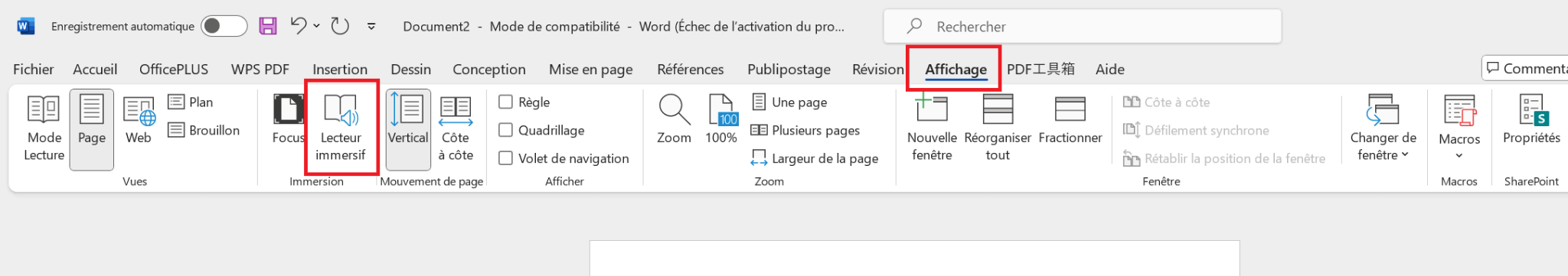Open Quick Access Toolbar customization dropdown
The height and width of the screenshot is (276, 1568).
point(371,26)
